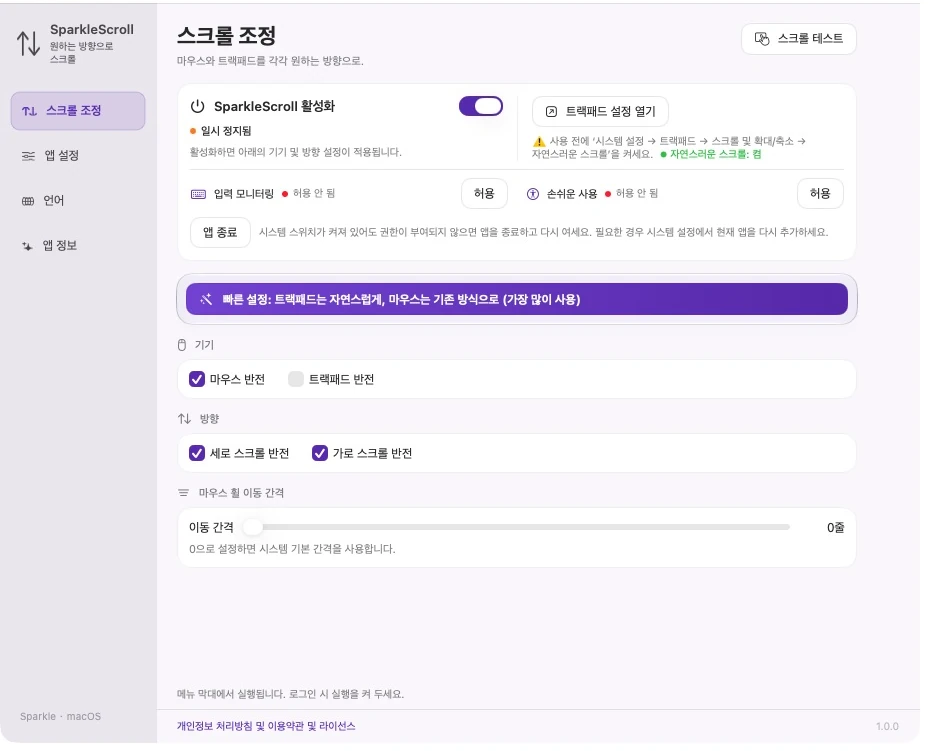The width and height of the screenshot is (928, 751).
Task: Click the 이동 간격 slider thumb
Action: pyautogui.click(x=253, y=527)
